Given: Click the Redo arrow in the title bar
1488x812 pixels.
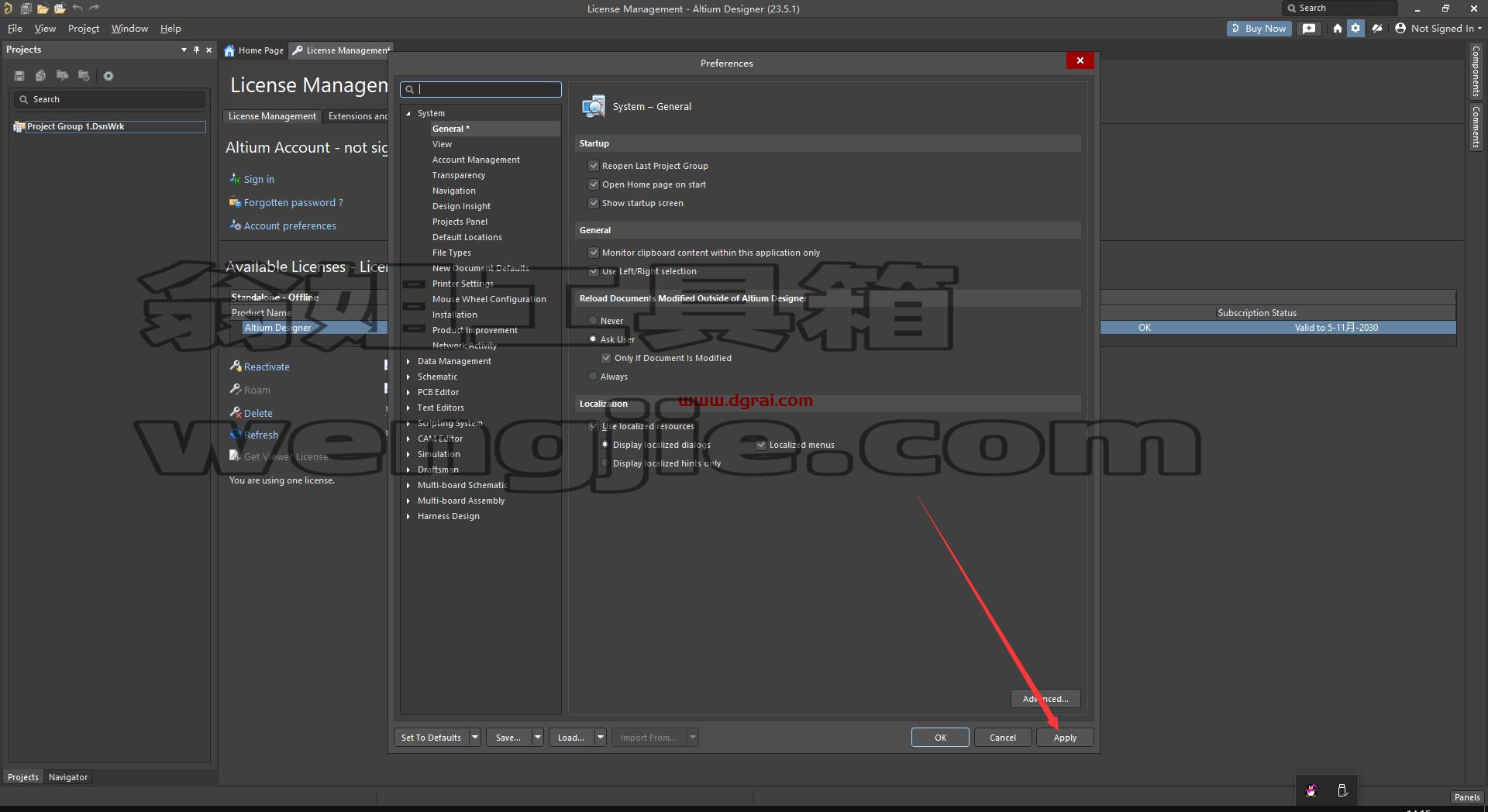Looking at the screenshot, I should [x=94, y=9].
